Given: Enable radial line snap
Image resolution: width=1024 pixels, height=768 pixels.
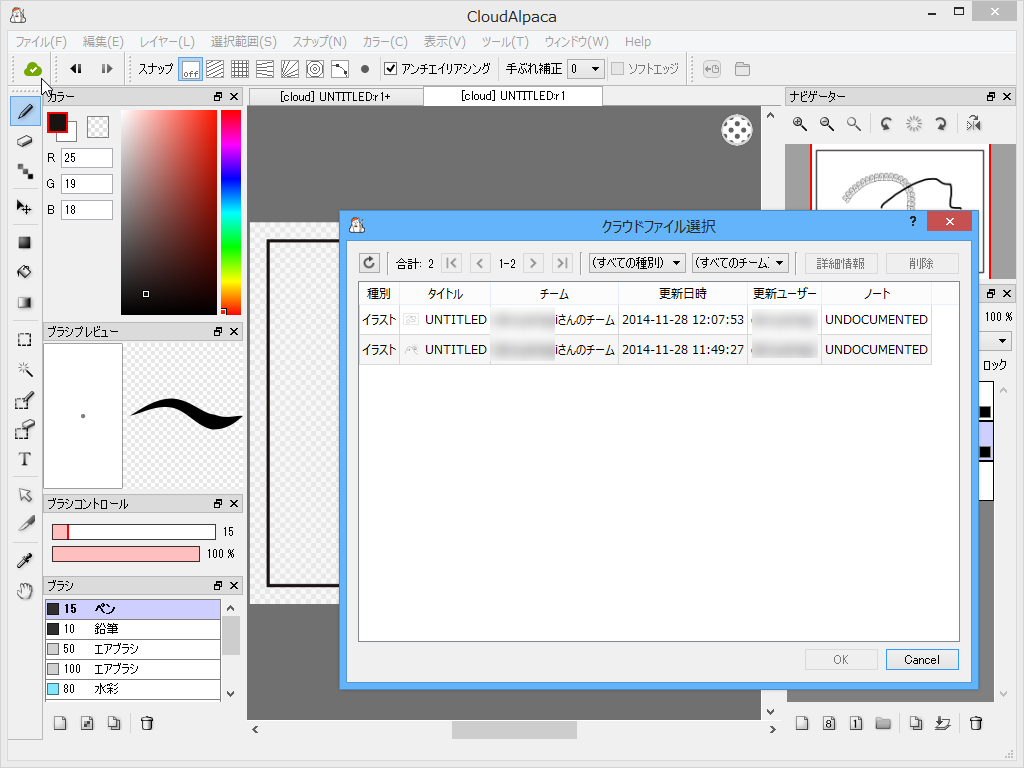Looking at the screenshot, I should (x=289, y=69).
